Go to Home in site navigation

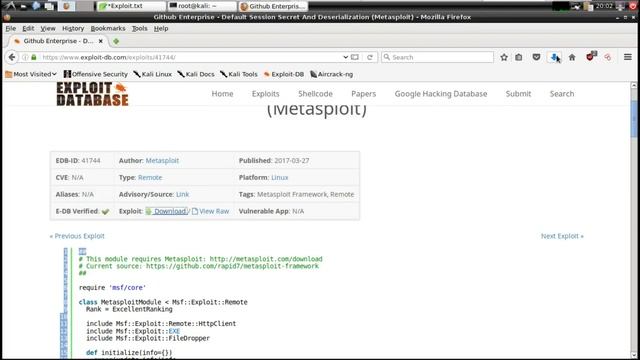click(222, 94)
